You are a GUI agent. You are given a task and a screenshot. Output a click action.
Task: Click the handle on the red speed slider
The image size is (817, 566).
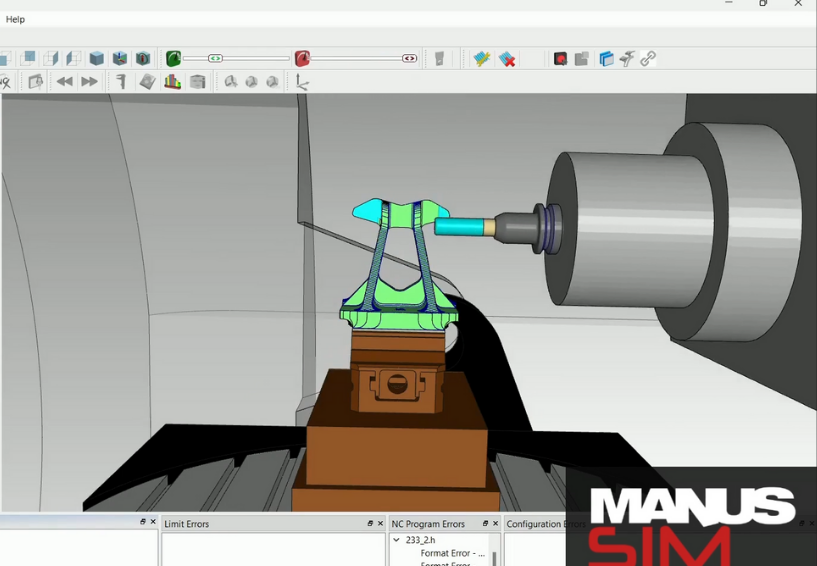409,59
